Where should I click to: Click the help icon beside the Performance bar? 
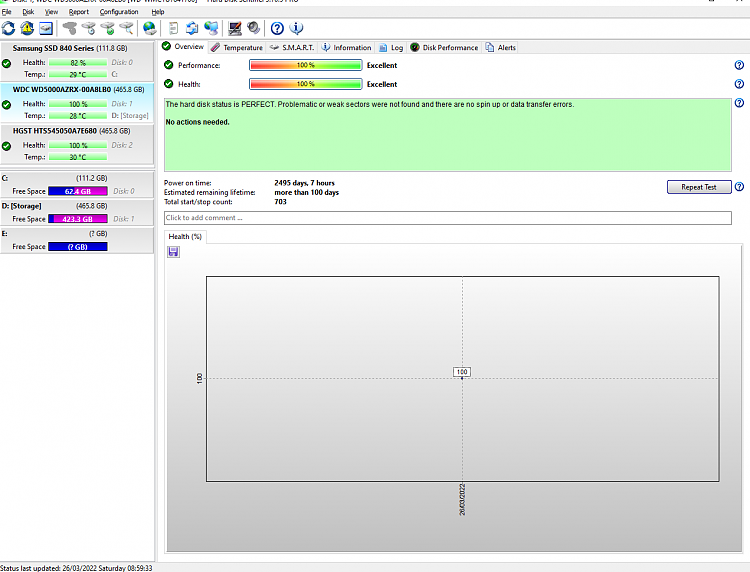739,65
